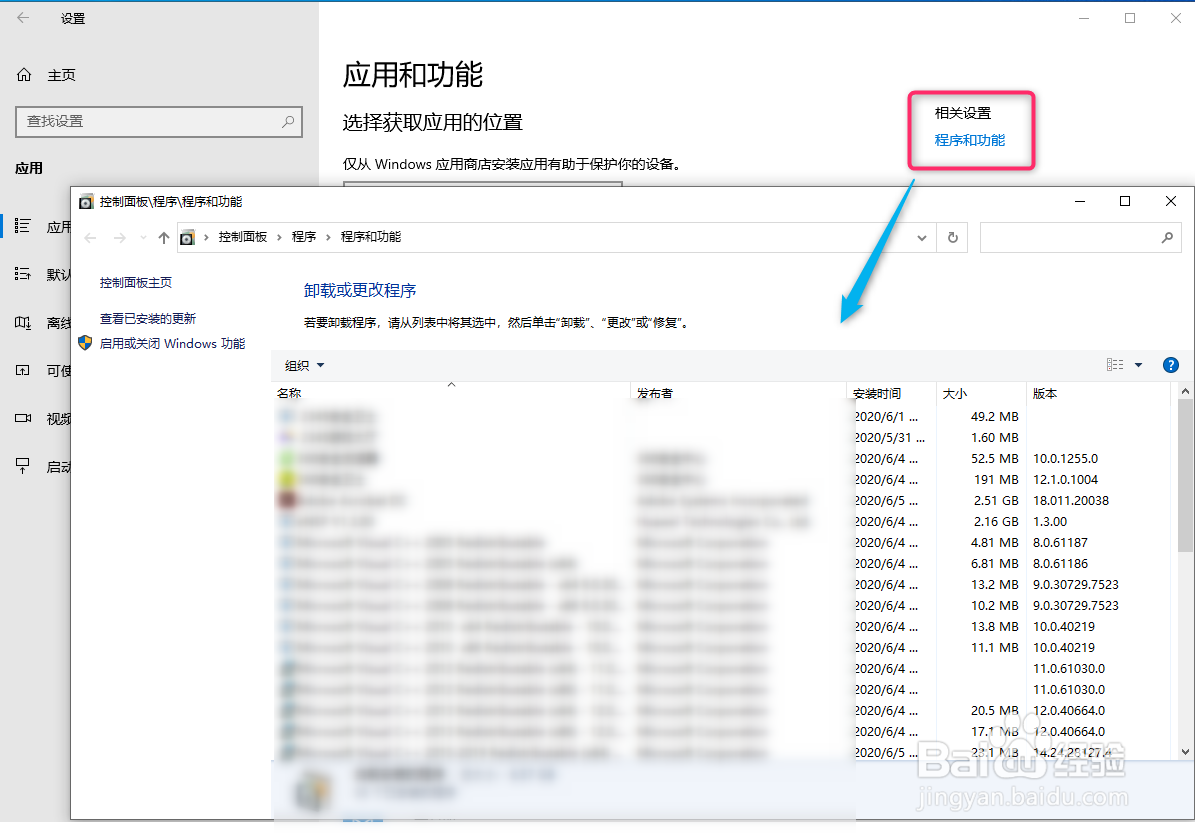Sort by 发布者 column header
Image resolution: width=1195 pixels, height=839 pixels.
click(x=738, y=393)
